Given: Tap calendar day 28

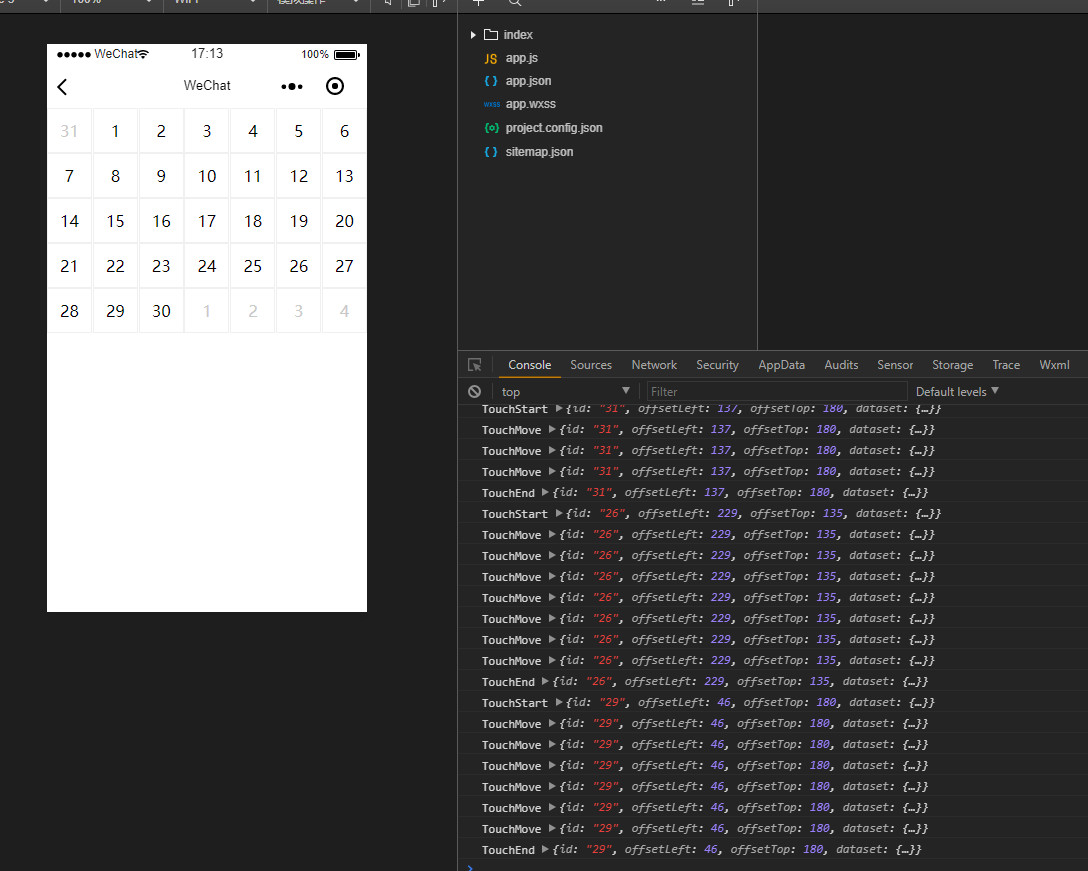Looking at the screenshot, I should coord(69,312).
